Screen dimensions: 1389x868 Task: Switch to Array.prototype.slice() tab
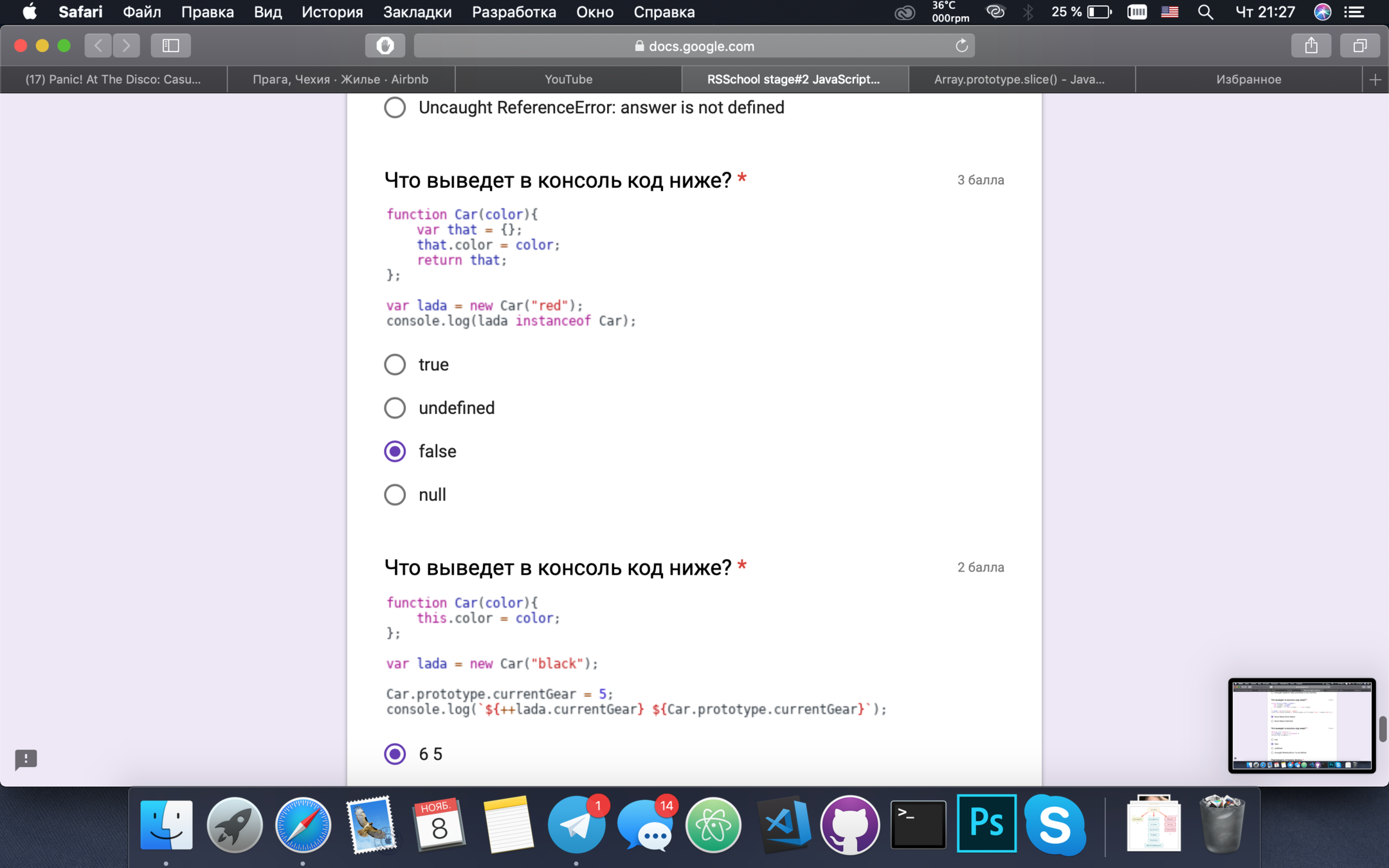pos(1019,80)
